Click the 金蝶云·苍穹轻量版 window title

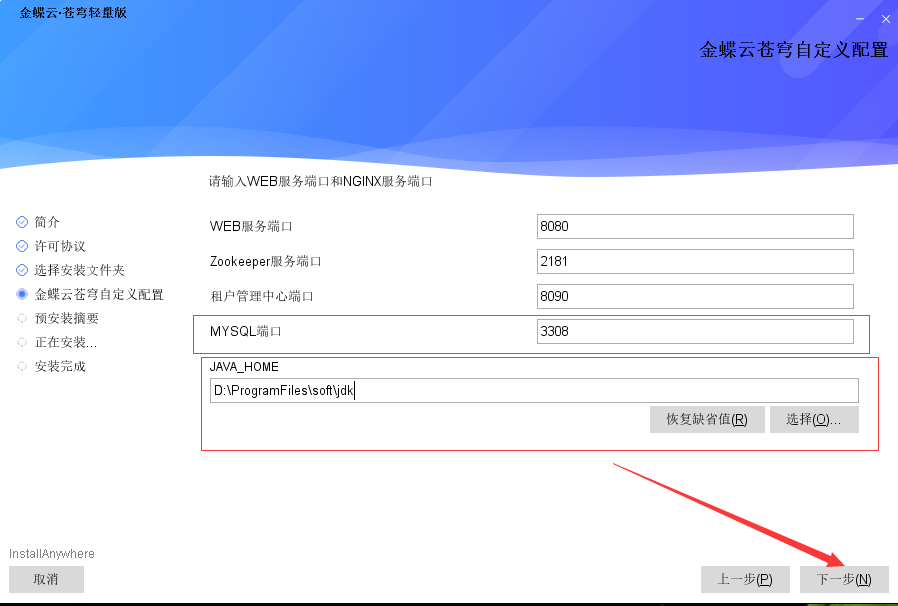tap(73, 13)
